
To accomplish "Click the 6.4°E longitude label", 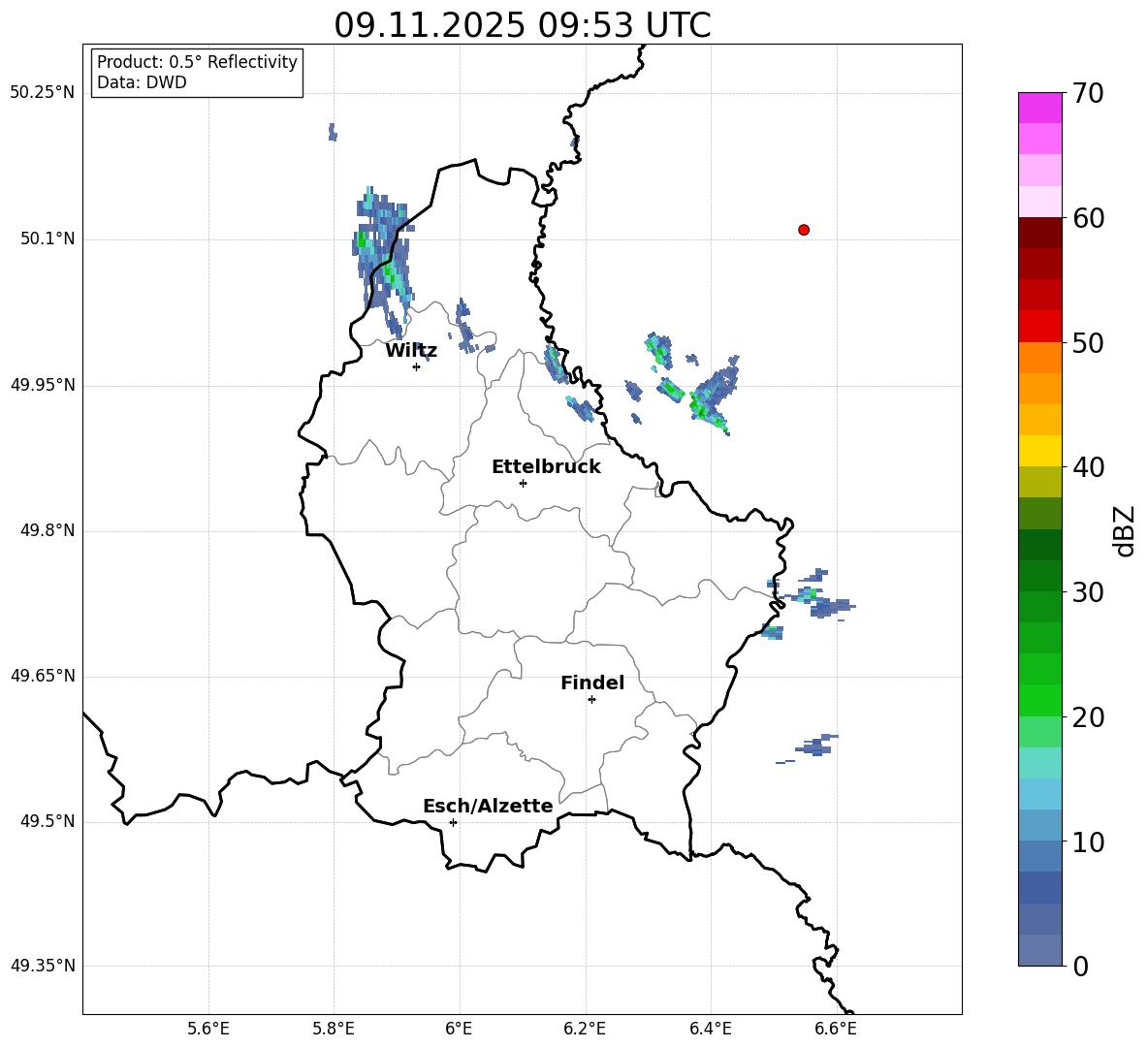I will tap(710, 1030).
